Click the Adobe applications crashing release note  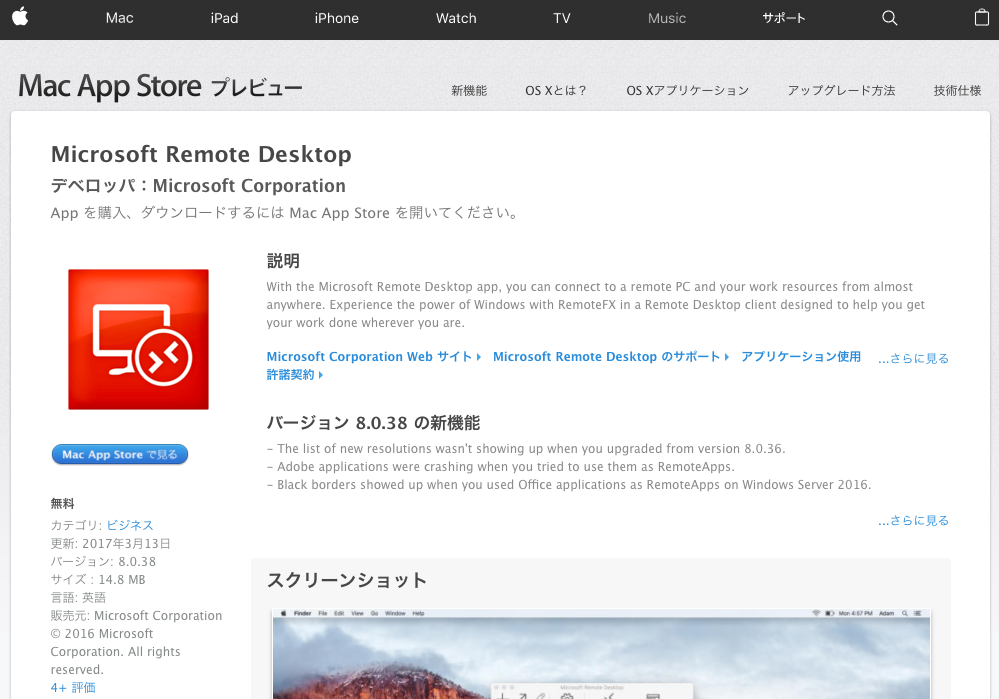(501, 466)
